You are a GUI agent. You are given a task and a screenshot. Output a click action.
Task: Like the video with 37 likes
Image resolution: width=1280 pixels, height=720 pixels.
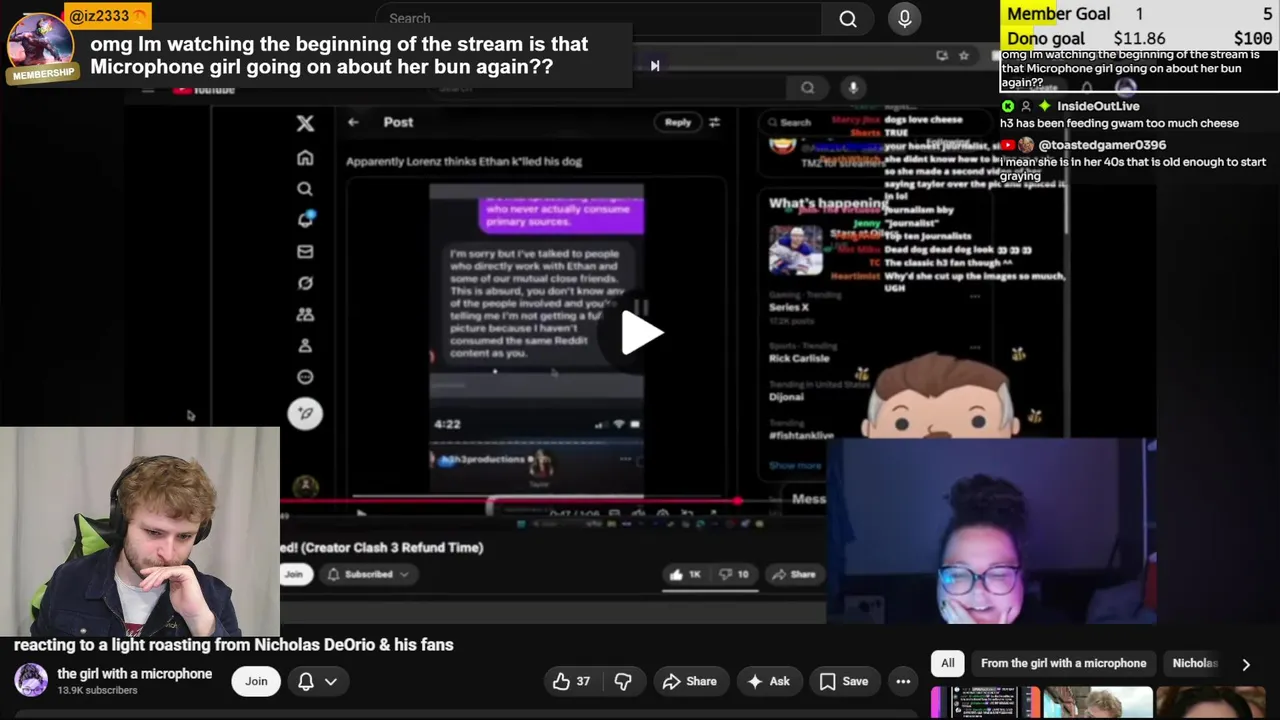(571, 681)
